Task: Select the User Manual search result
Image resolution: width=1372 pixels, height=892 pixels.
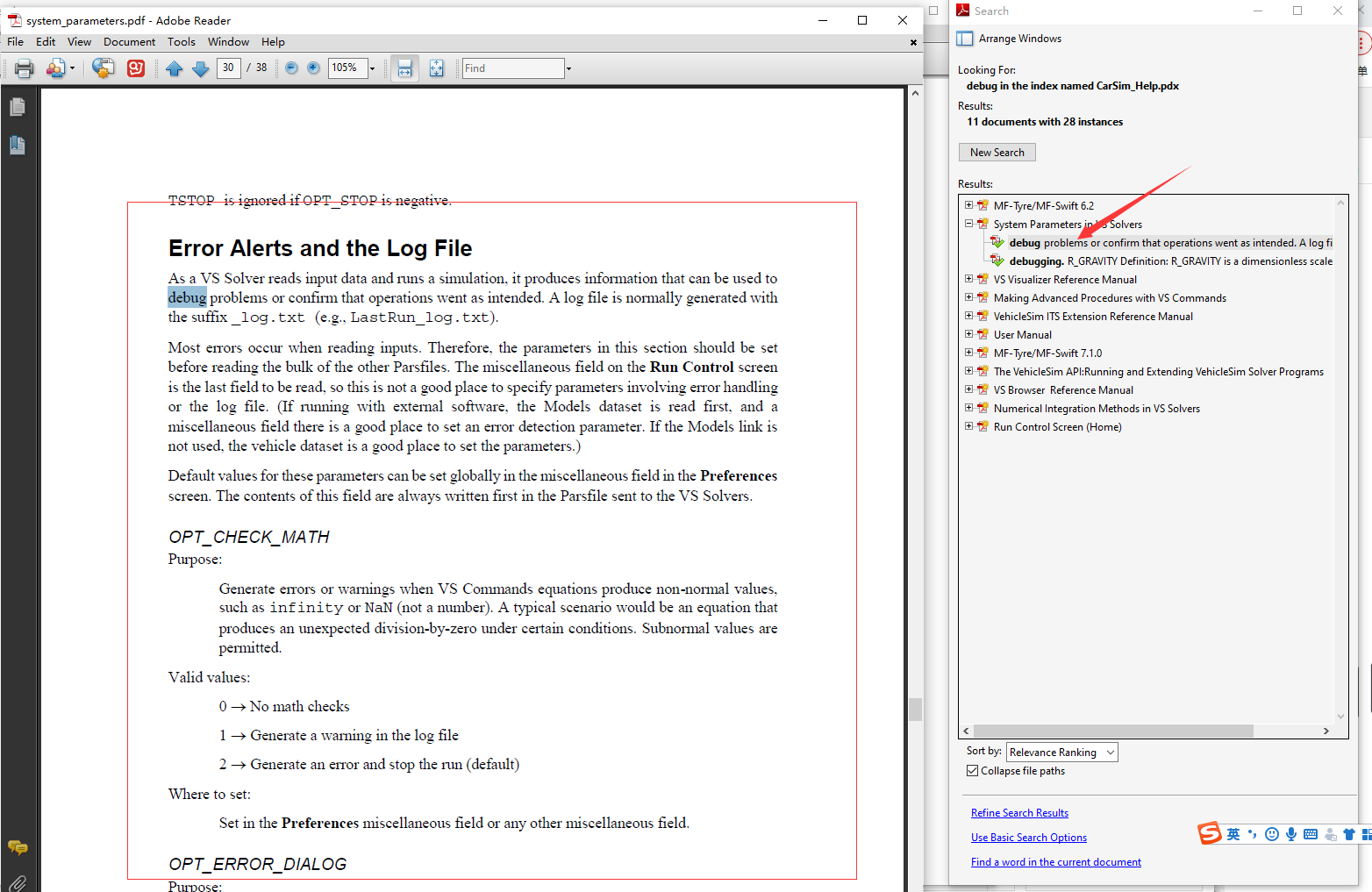Action: [x=1023, y=335]
